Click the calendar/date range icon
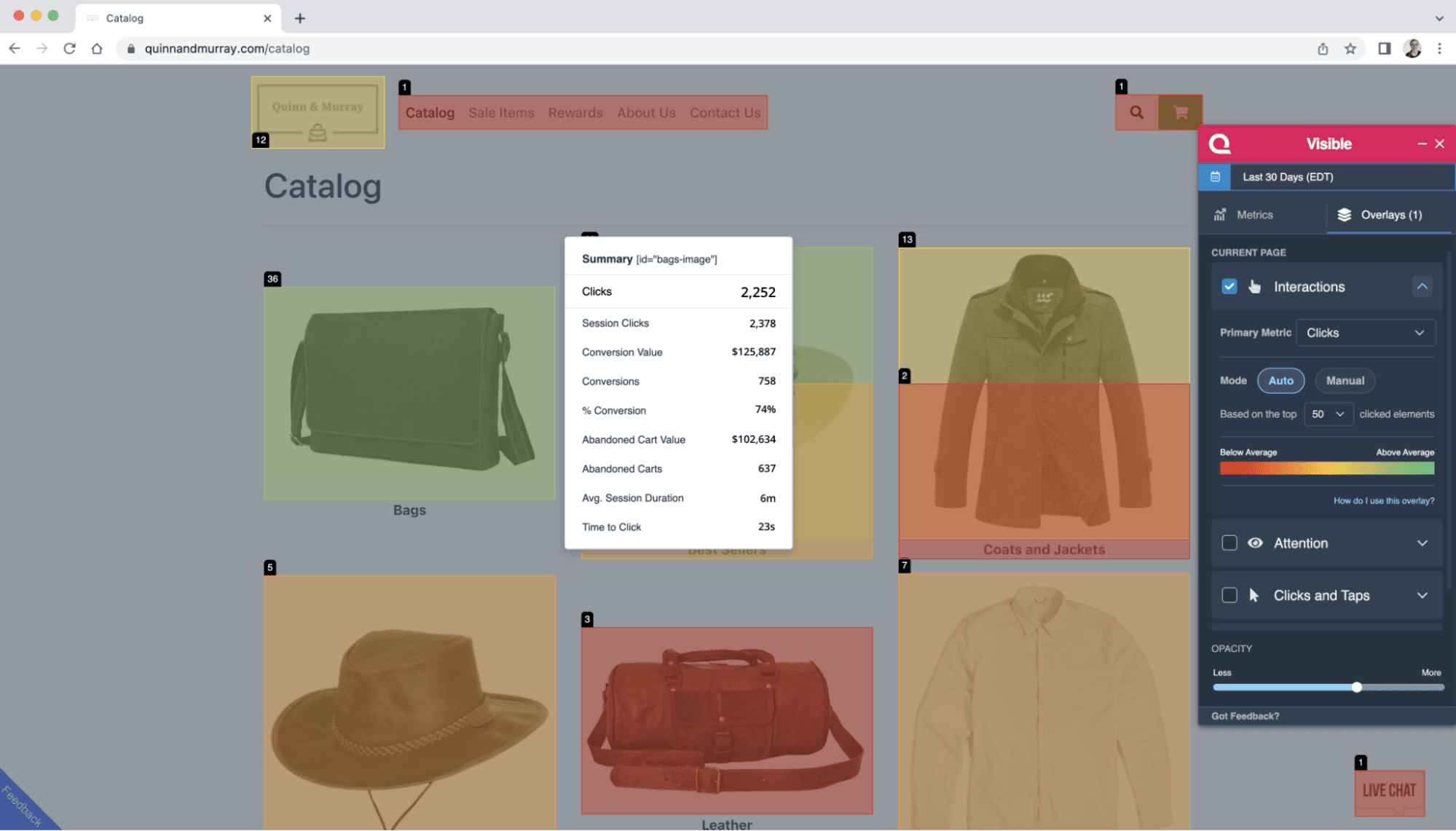 (x=1217, y=177)
